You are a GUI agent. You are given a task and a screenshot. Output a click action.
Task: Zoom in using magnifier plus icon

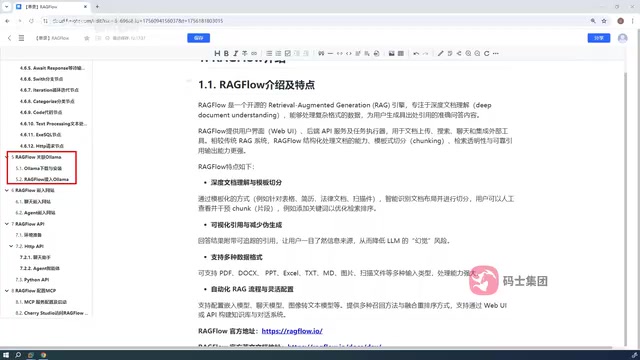tap(468, 53)
